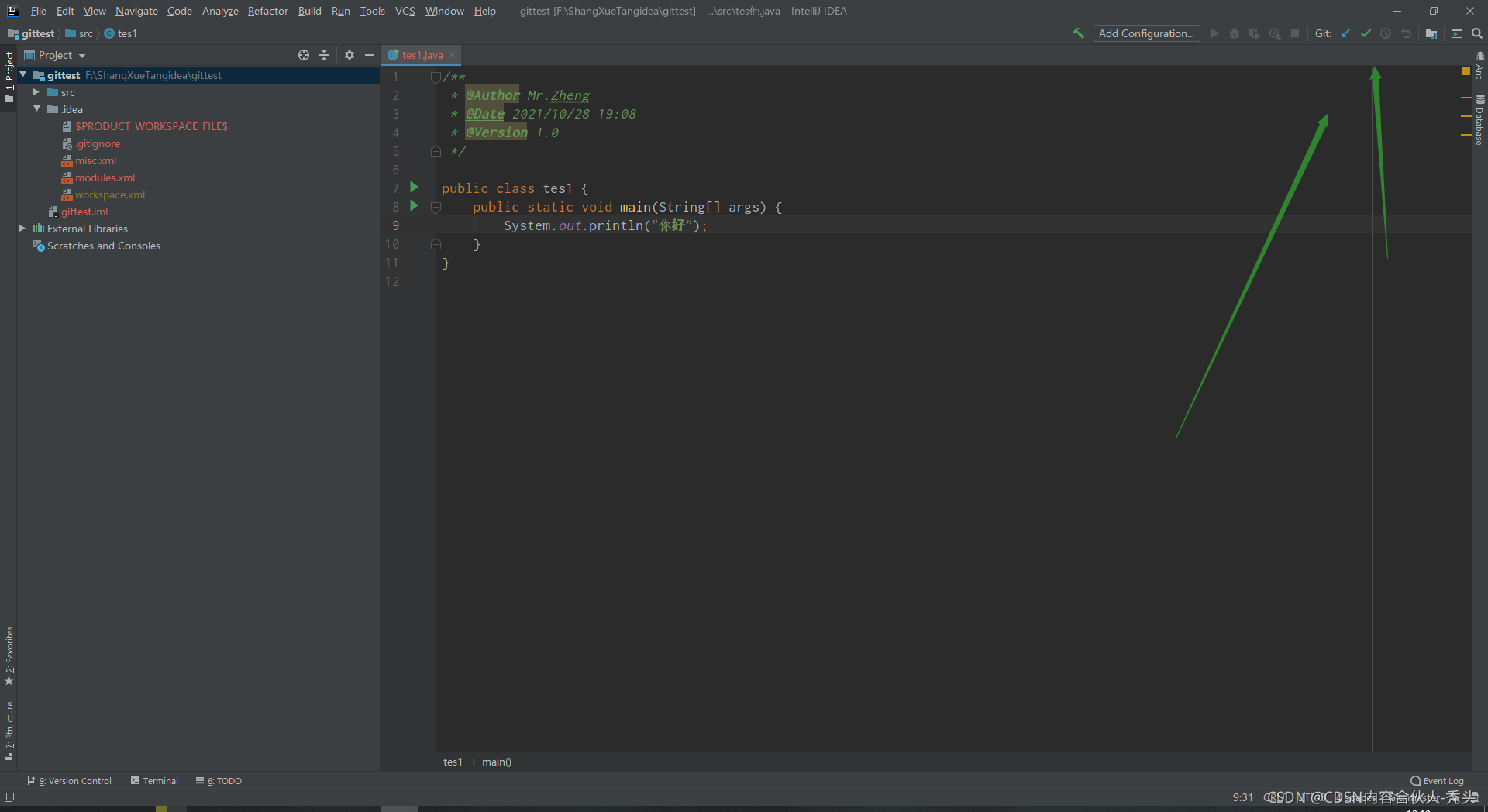Click Git Commit green checkmark

pyautogui.click(x=1366, y=33)
